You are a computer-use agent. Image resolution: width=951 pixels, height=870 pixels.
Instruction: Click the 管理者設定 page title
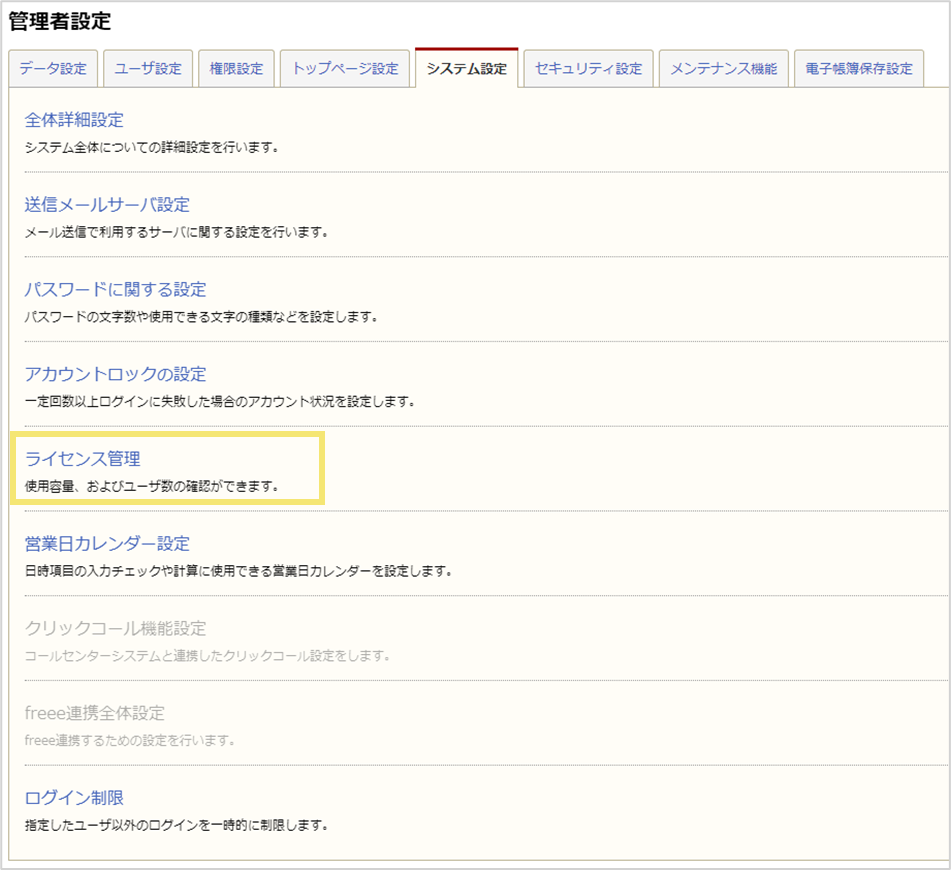60,18
